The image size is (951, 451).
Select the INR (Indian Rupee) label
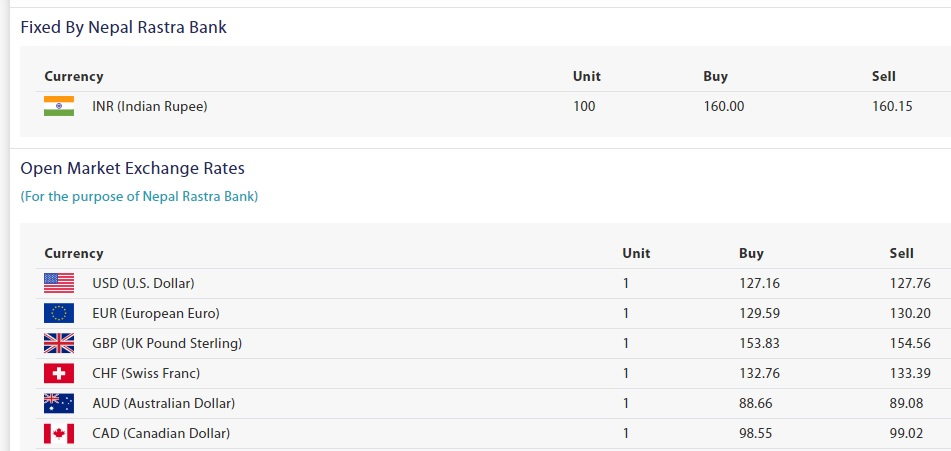click(x=149, y=106)
